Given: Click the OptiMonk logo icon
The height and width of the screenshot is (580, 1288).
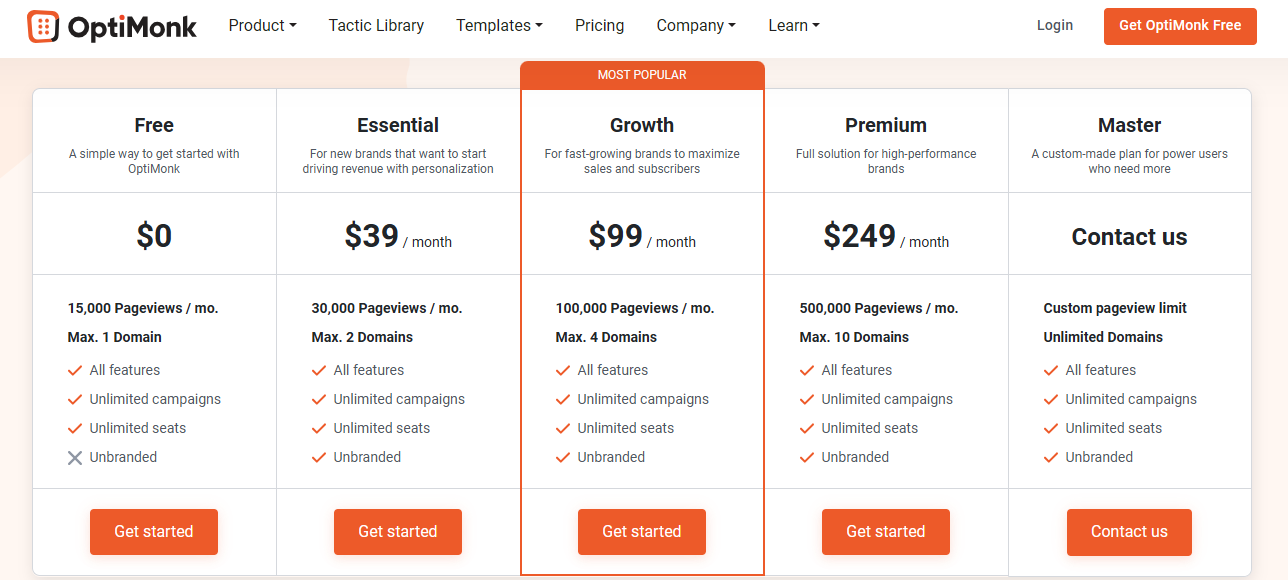Looking at the screenshot, I should click(43, 27).
